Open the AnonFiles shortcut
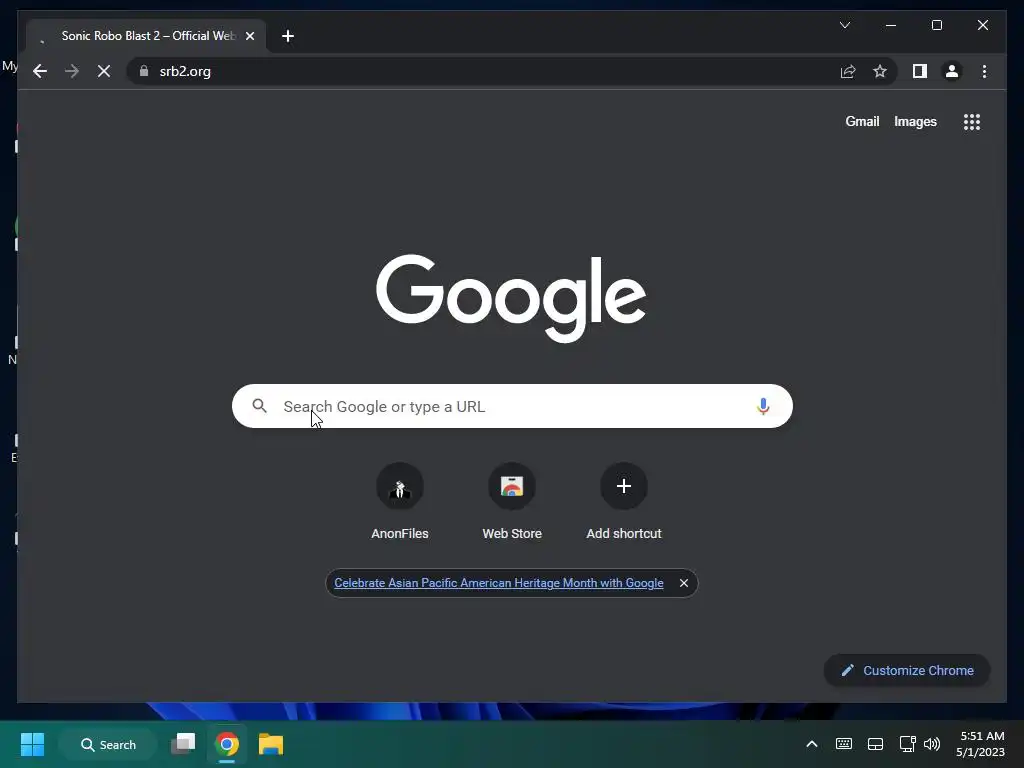1024x768 pixels. point(400,502)
